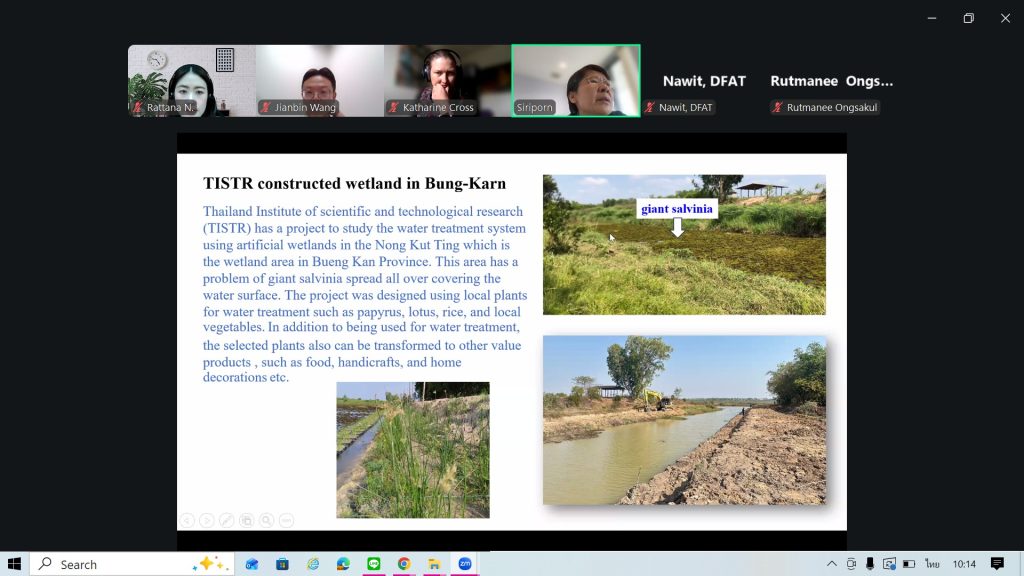1024x576 pixels.
Task: Launch Internet Explorer from the taskbar
Action: (313, 564)
